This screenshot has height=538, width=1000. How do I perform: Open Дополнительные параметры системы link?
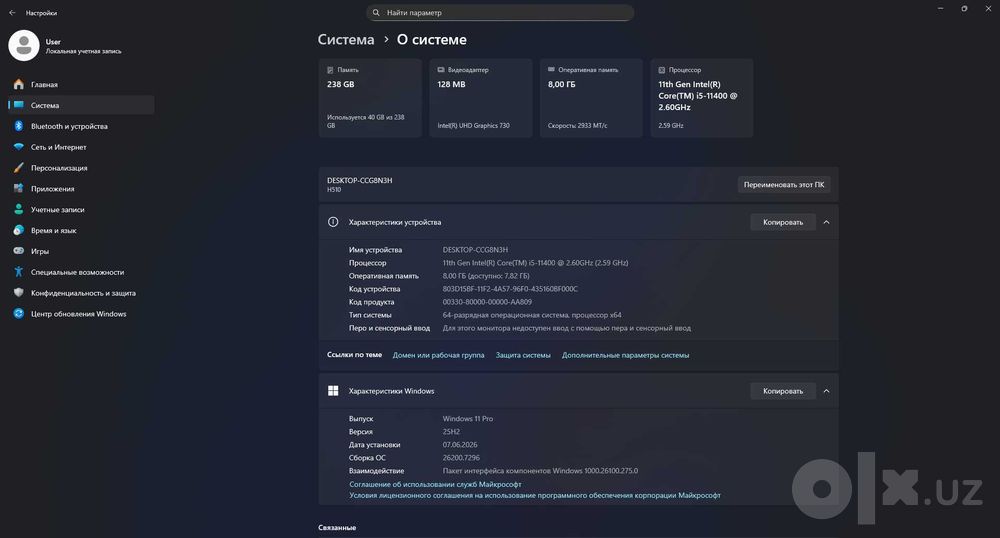point(625,355)
